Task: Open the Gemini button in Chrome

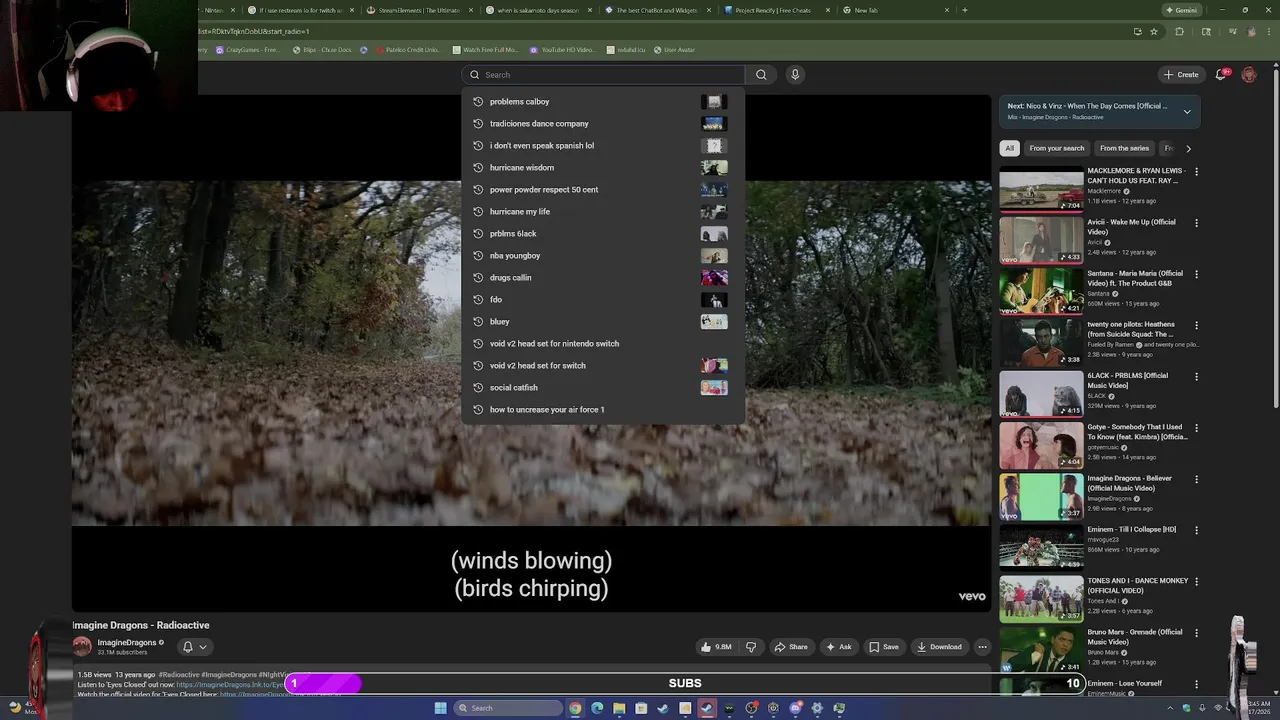Action: (x=1181, y=10)
